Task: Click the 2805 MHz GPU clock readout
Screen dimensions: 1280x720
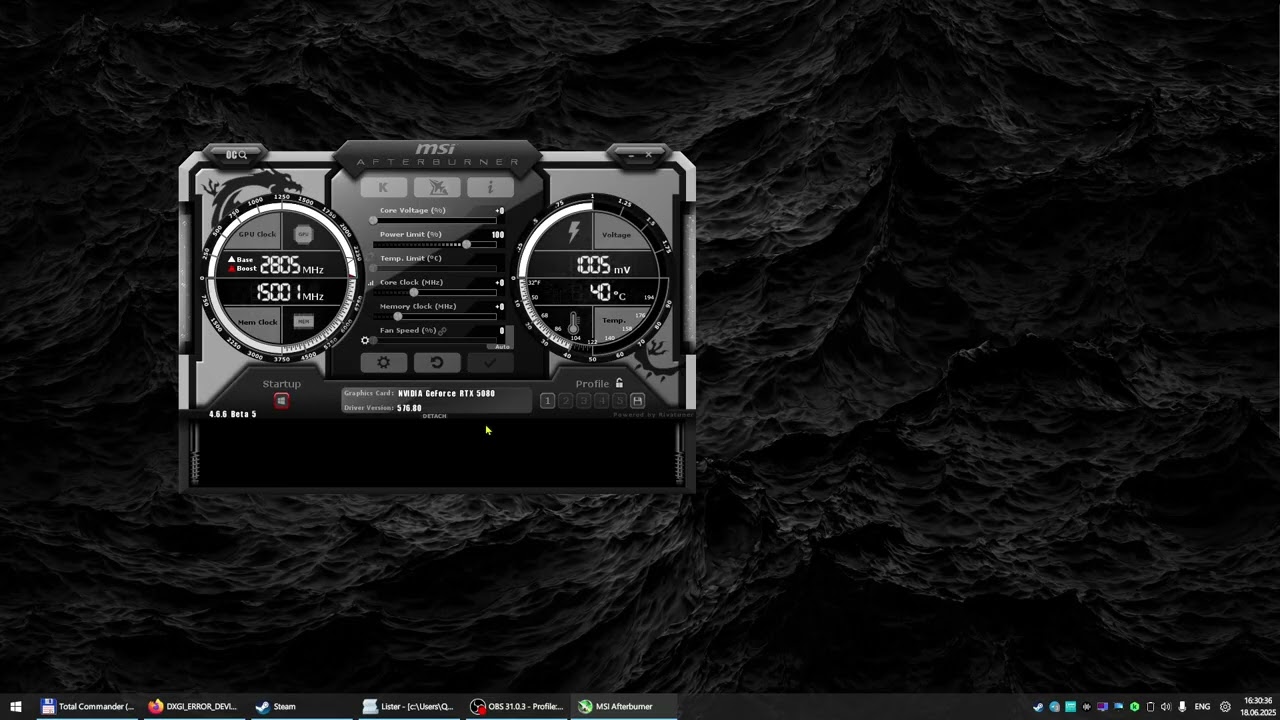Action: click(x=292, y=266)
